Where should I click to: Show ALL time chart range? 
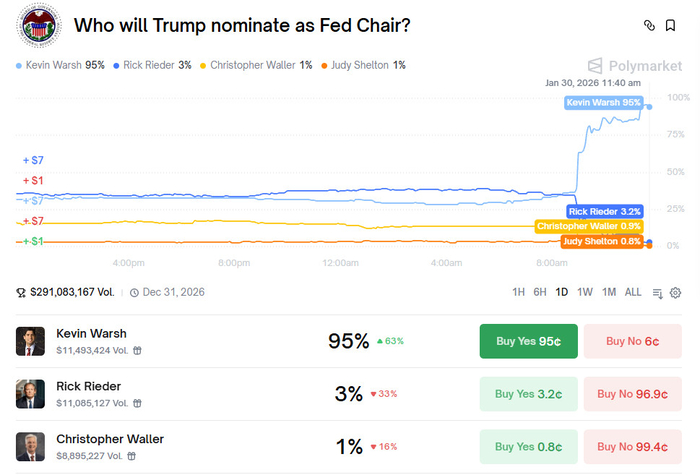click(x=633, y=292)
